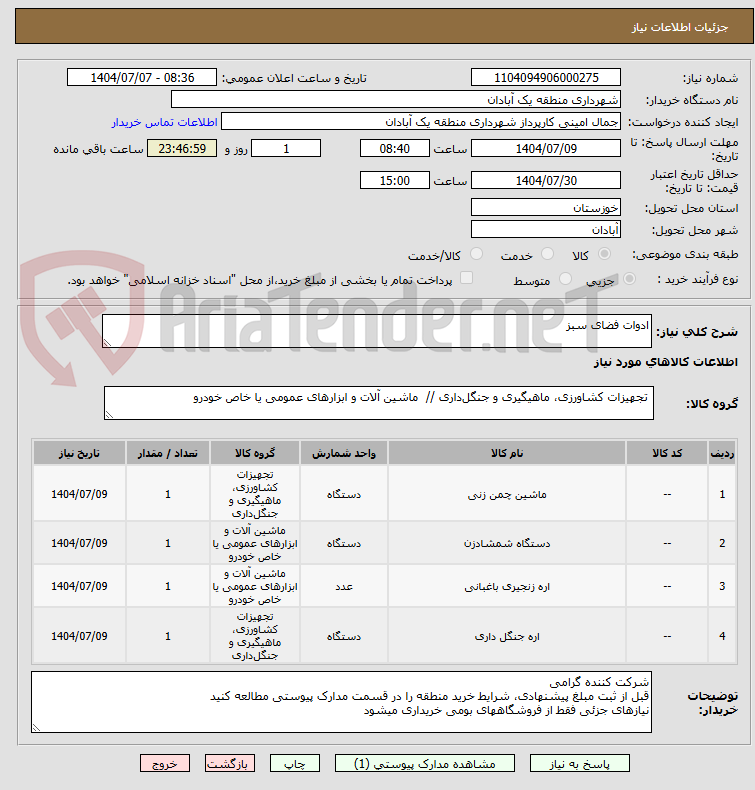This screenshot has height=790, width=755.
Task: Click the تاریخ نیاز column header
Action: point(79,453)
